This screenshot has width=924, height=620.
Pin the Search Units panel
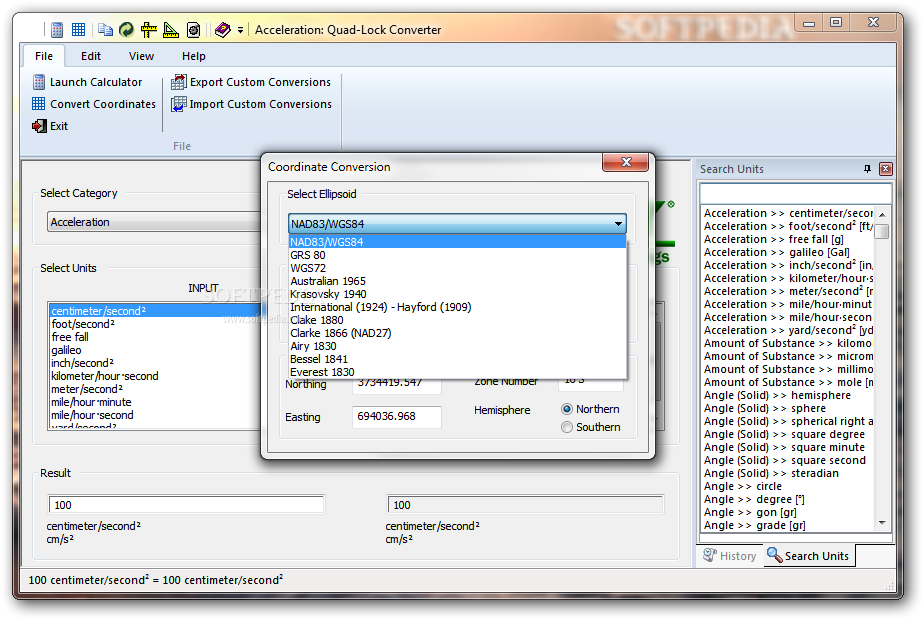[x=867, y=169]
